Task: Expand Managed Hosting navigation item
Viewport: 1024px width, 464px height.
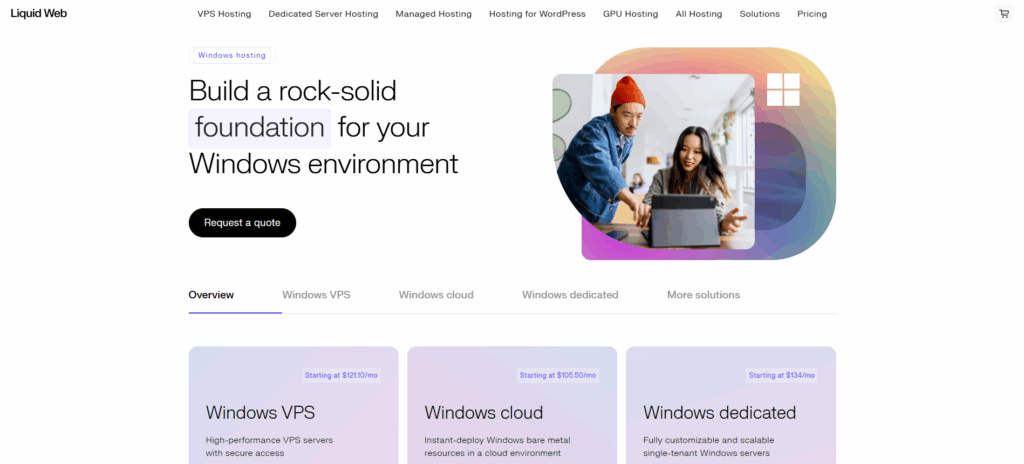Action: click(434, 14)
